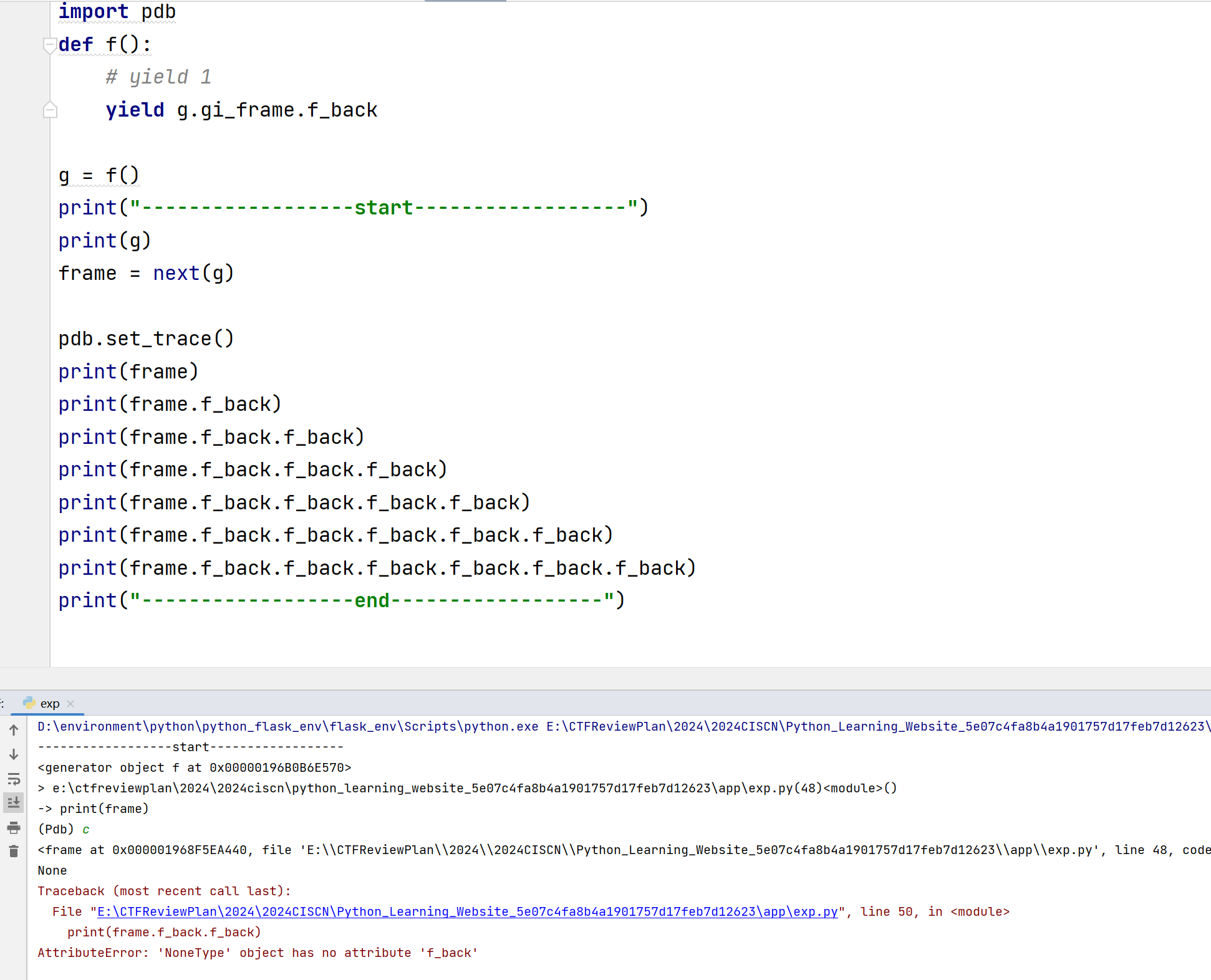1211x980 pixels.
Task: Click the python.exe command line in console
Action: 624,726
